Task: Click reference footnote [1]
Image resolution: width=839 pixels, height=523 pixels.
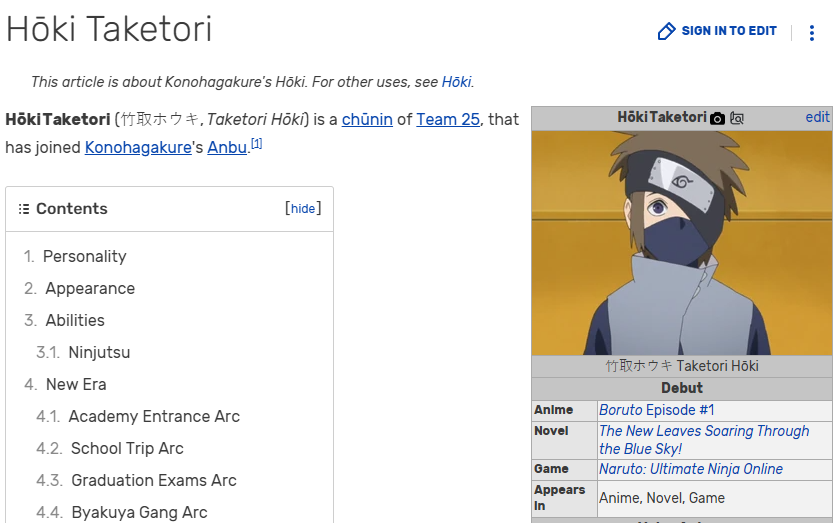Action: coord(257,143)
